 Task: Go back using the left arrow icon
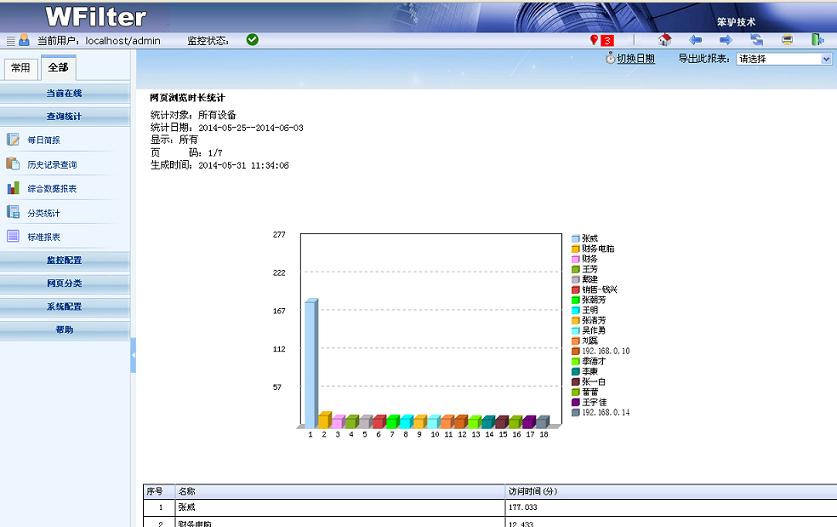click(x=696, y=40)
